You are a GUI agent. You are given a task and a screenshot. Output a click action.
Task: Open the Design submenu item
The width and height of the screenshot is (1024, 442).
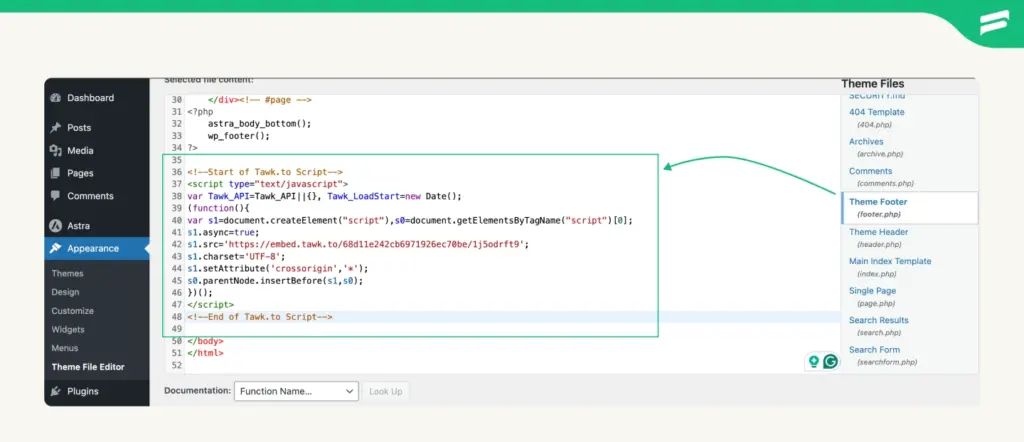coord(65,292)
